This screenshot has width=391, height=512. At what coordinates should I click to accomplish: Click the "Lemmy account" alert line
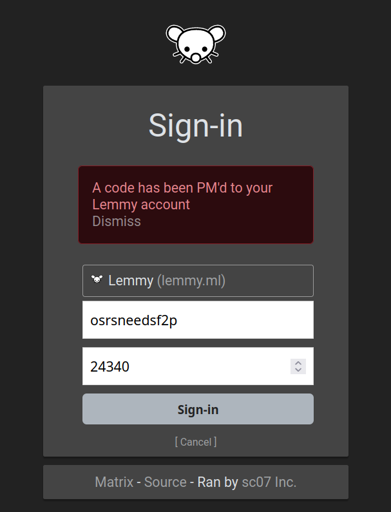[x=141, y=205]
